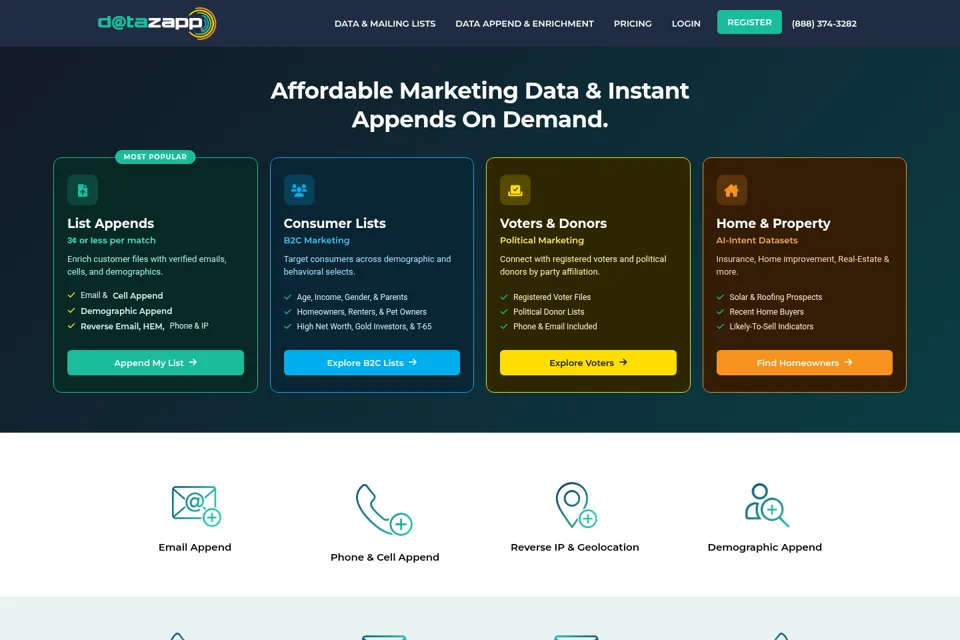Open Data Append & Enrichment menu
Image resolution: width=960 pixels, height=640 pixels.
pyautogui.click(x=524, y=24)
